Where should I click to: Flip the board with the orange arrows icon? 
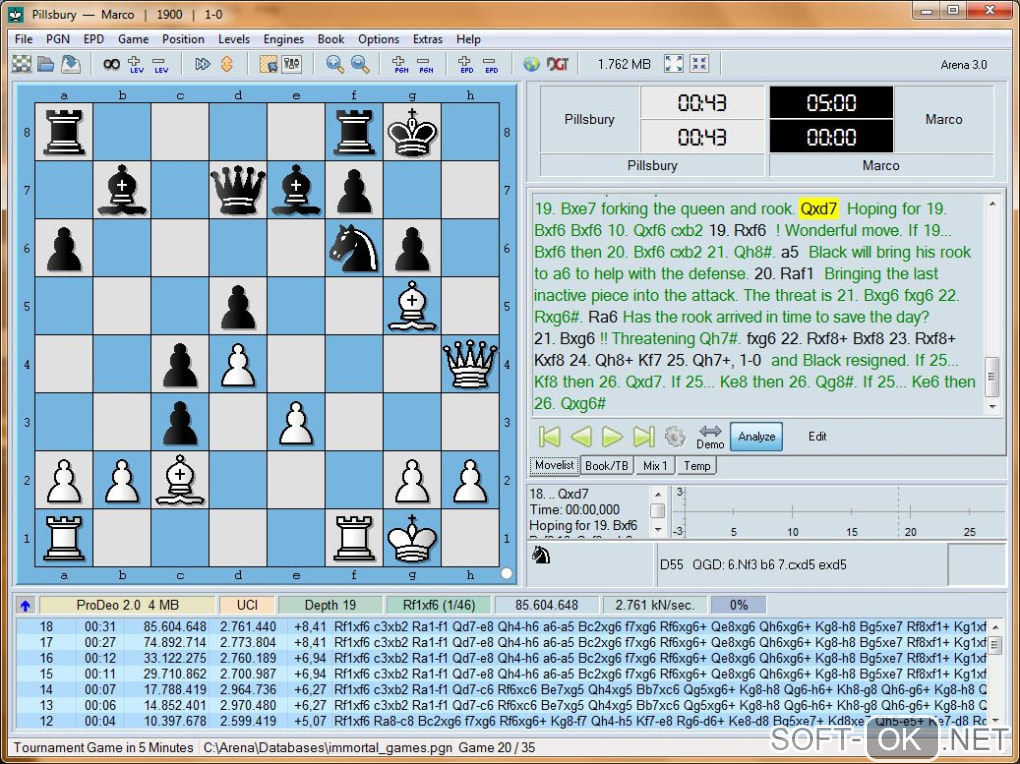coord(227,64)
